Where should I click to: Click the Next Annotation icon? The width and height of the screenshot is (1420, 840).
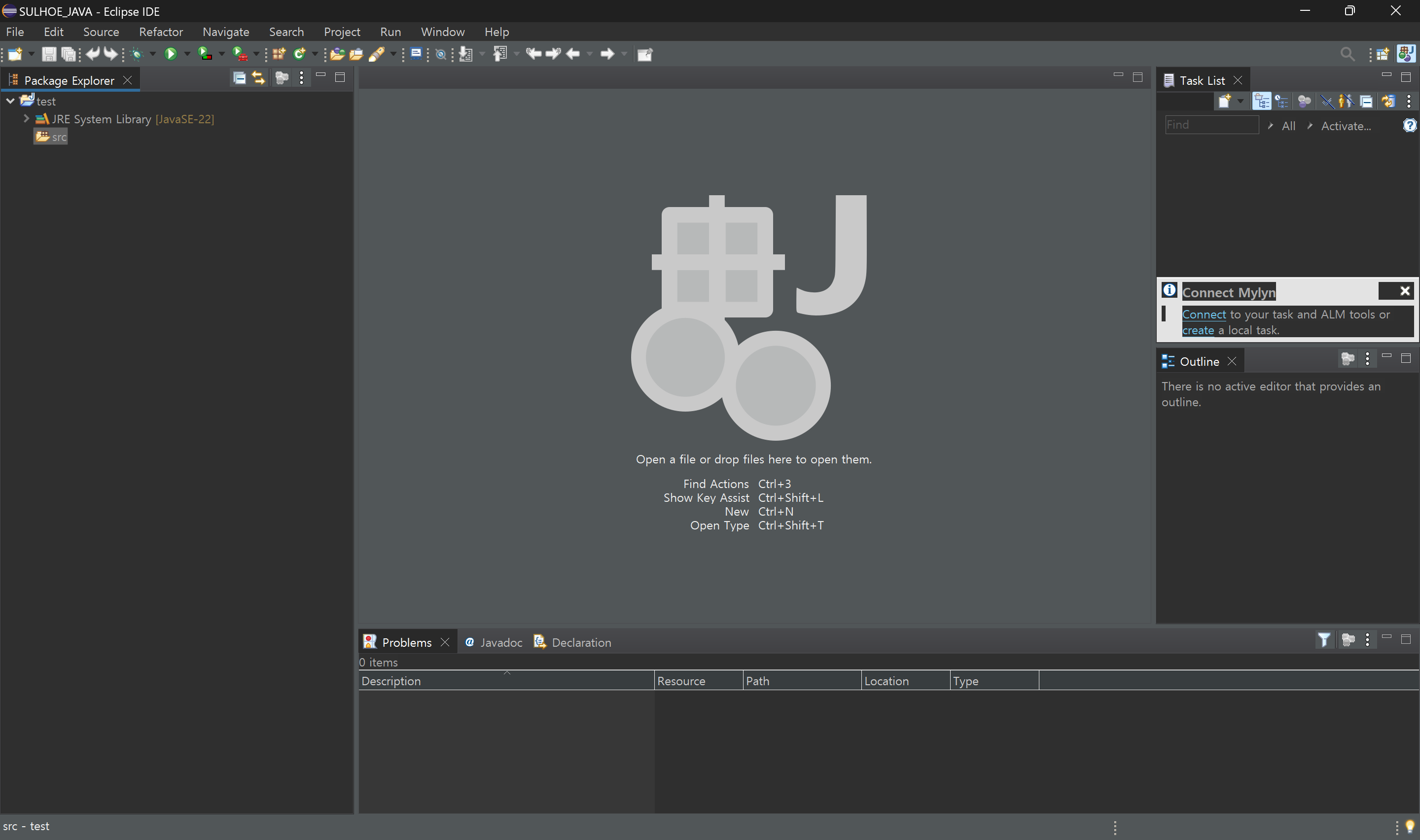466,54
